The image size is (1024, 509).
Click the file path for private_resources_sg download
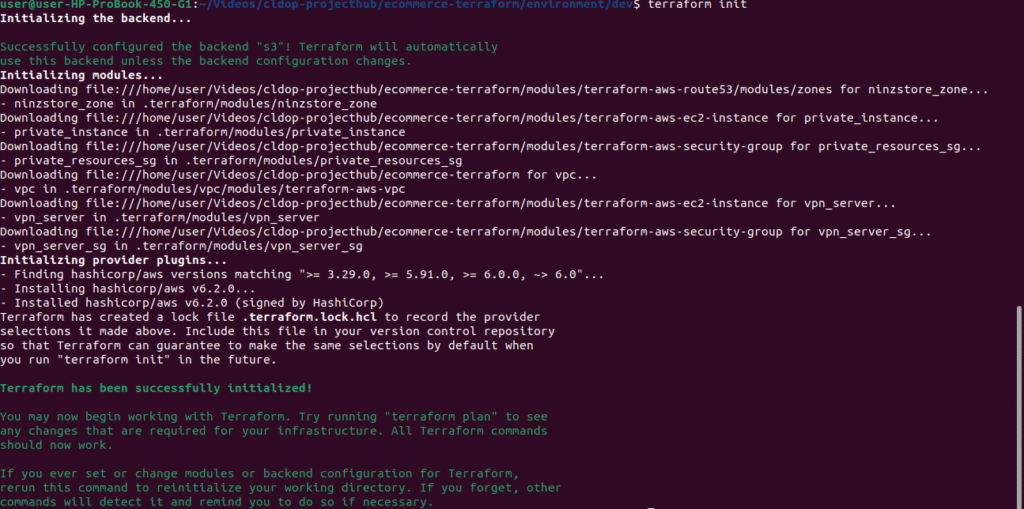point(434,146)
